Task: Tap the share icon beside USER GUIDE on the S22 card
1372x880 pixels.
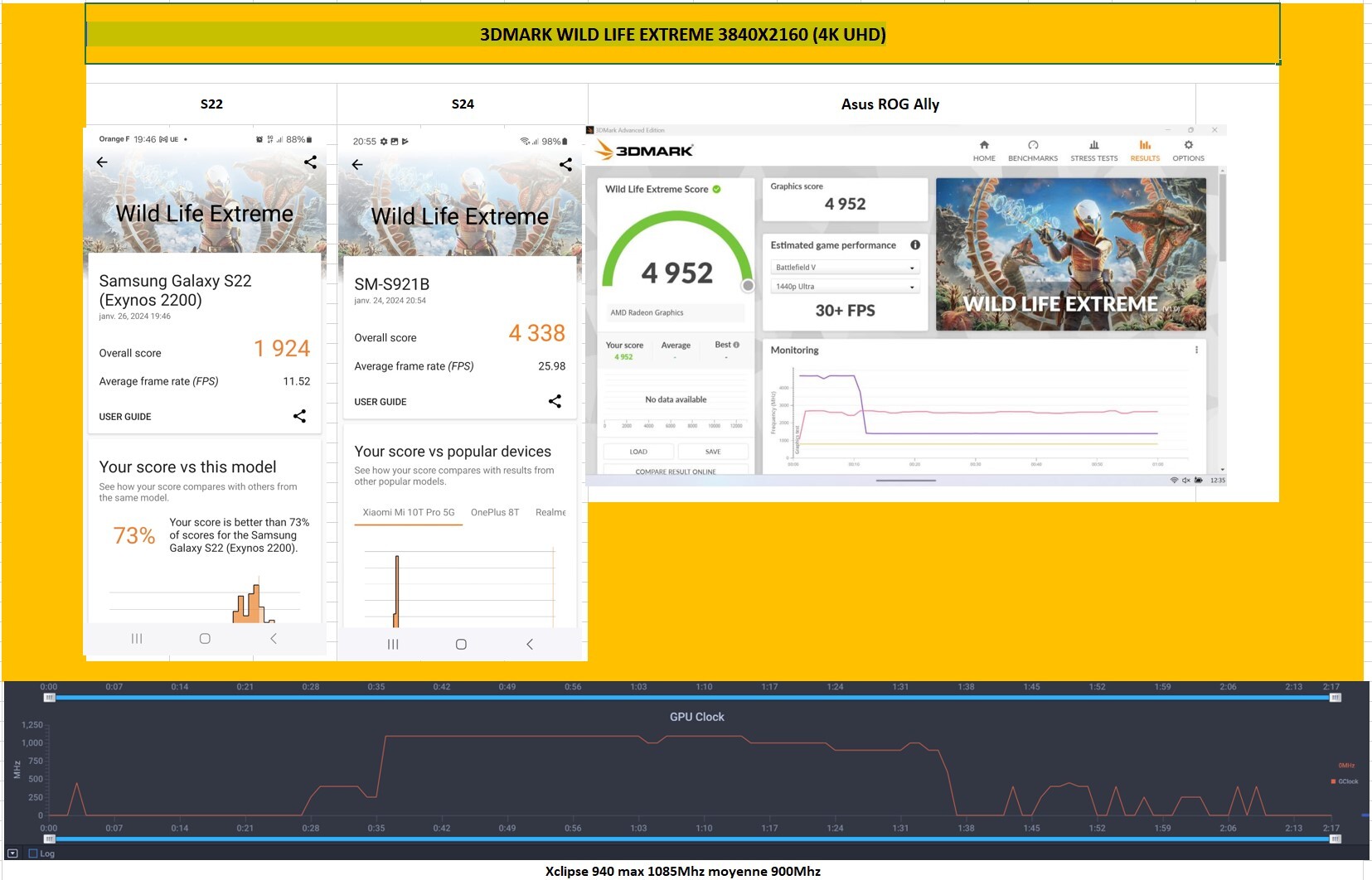Action: (299, 416)
